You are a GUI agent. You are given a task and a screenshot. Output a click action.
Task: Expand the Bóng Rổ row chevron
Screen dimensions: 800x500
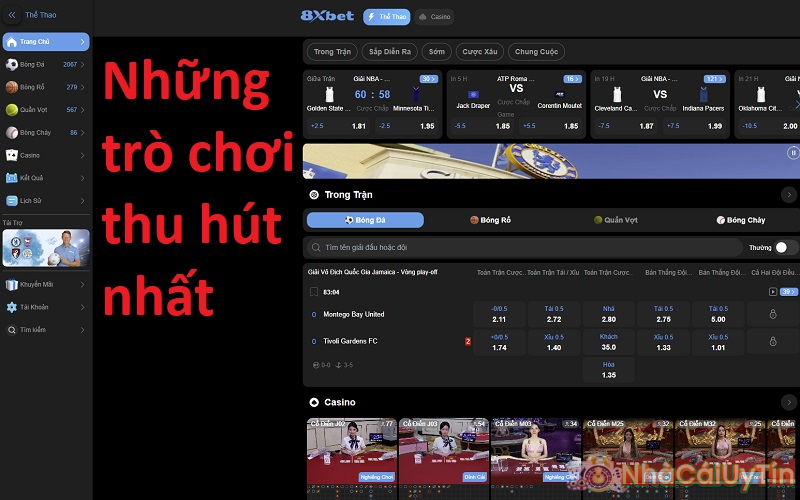[x=83, y=87]
